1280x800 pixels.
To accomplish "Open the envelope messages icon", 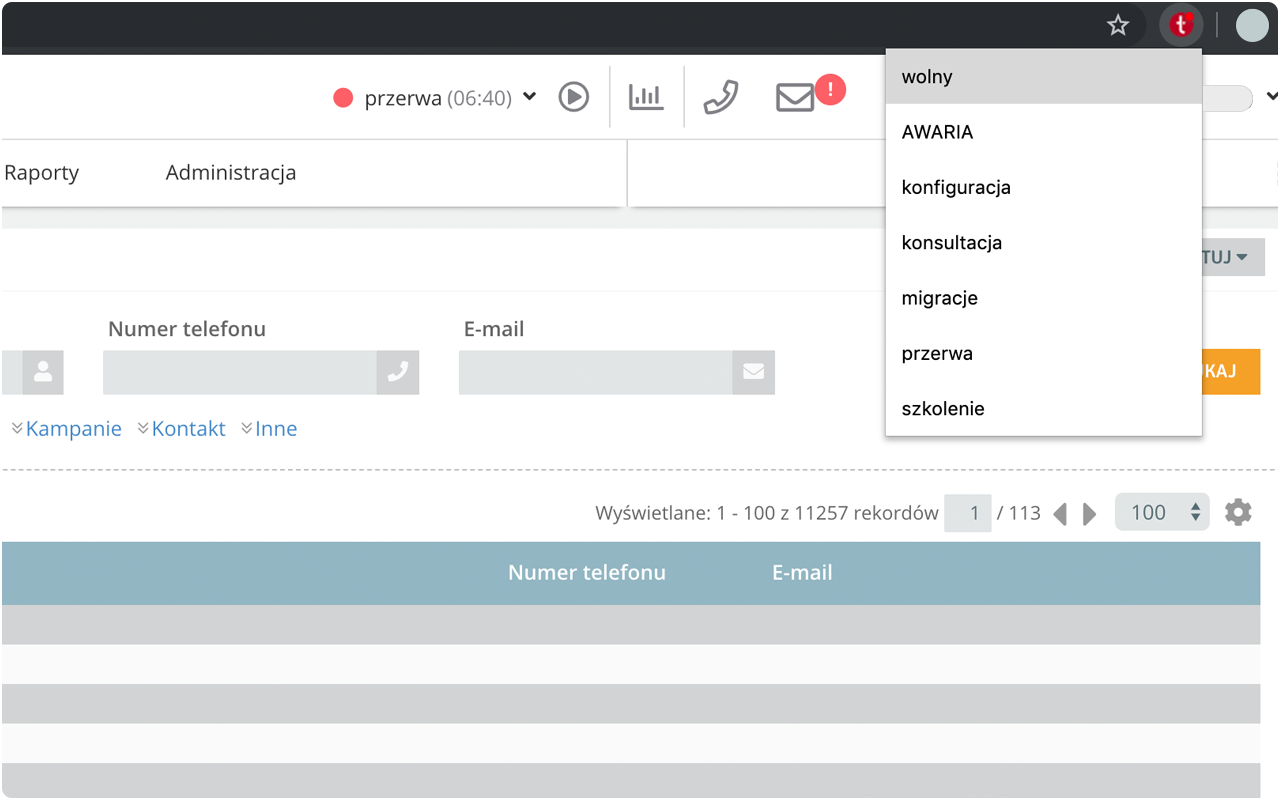I will point(795,98).
